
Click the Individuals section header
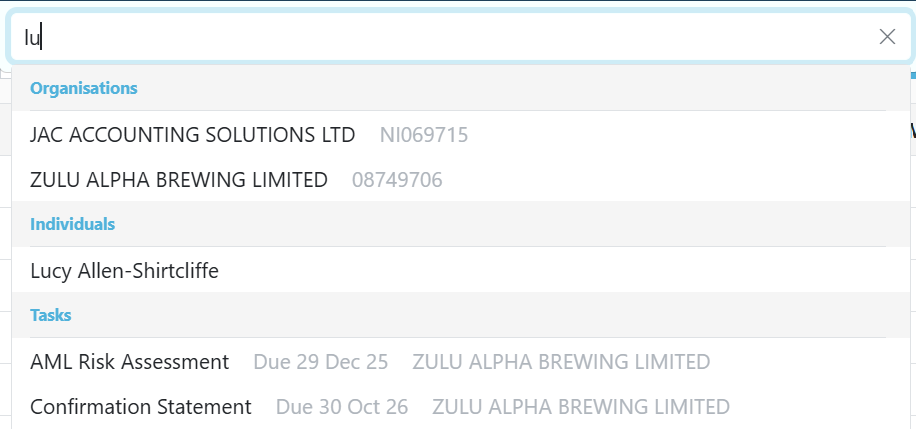[x=72, y=224]
